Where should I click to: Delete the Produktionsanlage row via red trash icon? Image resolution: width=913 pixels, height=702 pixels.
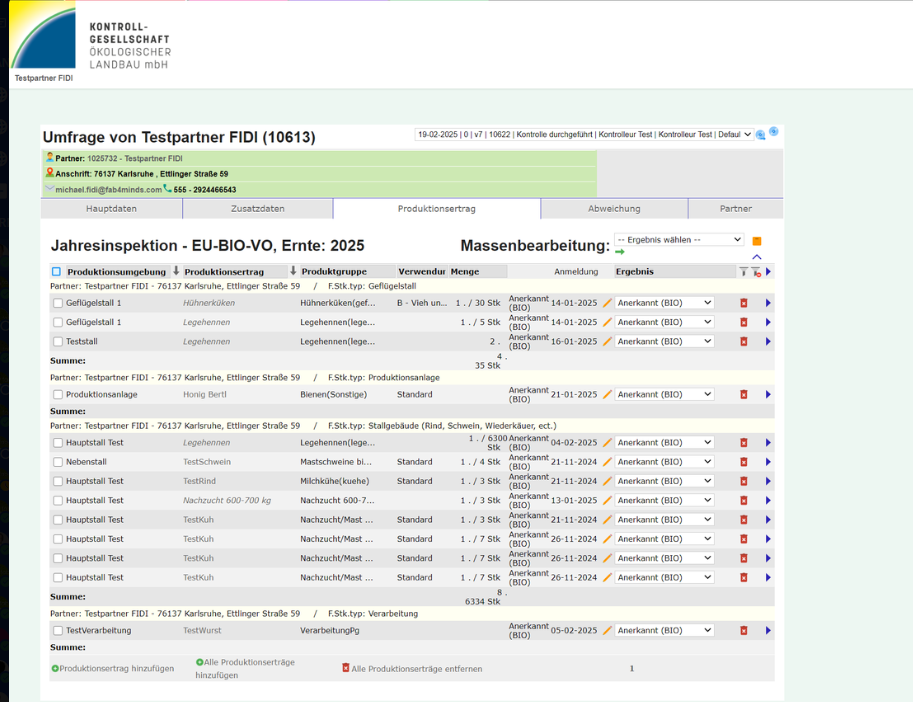pyautogui.click(x=743, y=395)
